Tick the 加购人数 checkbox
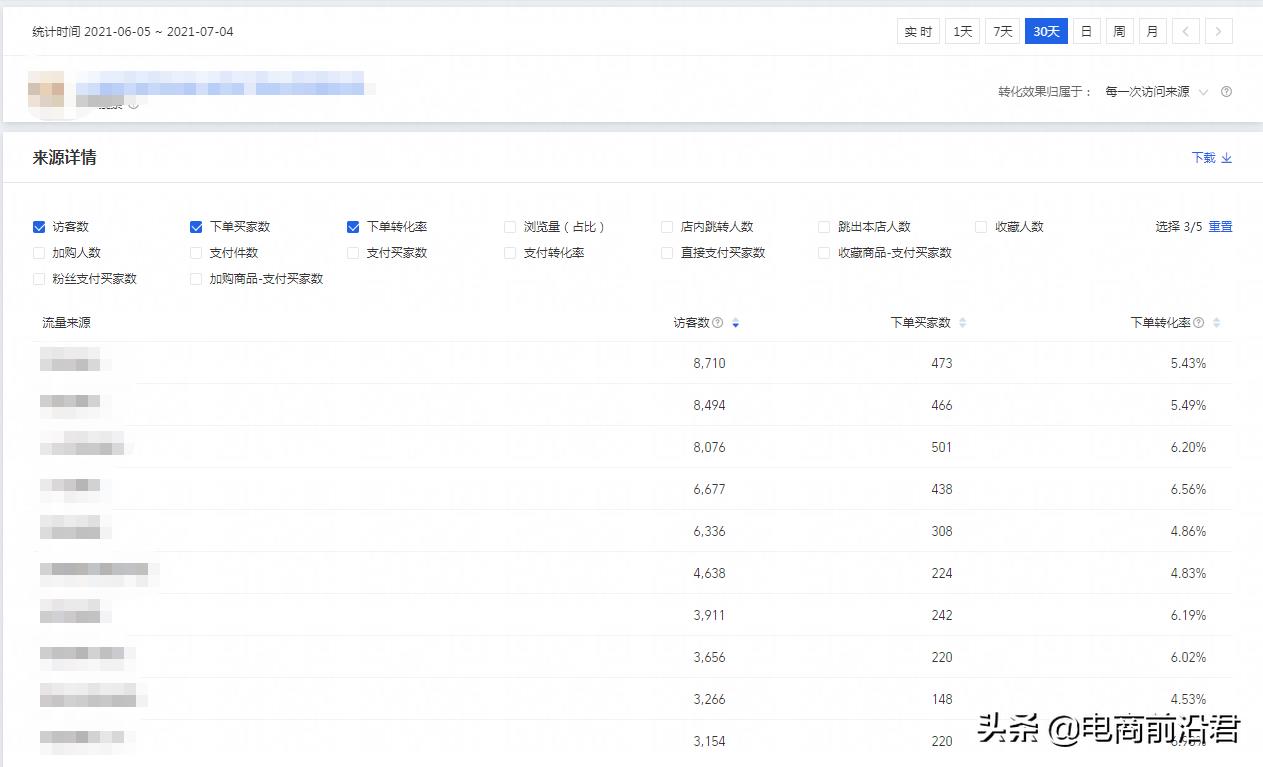The image size is (1263, 767). (39, 253)
